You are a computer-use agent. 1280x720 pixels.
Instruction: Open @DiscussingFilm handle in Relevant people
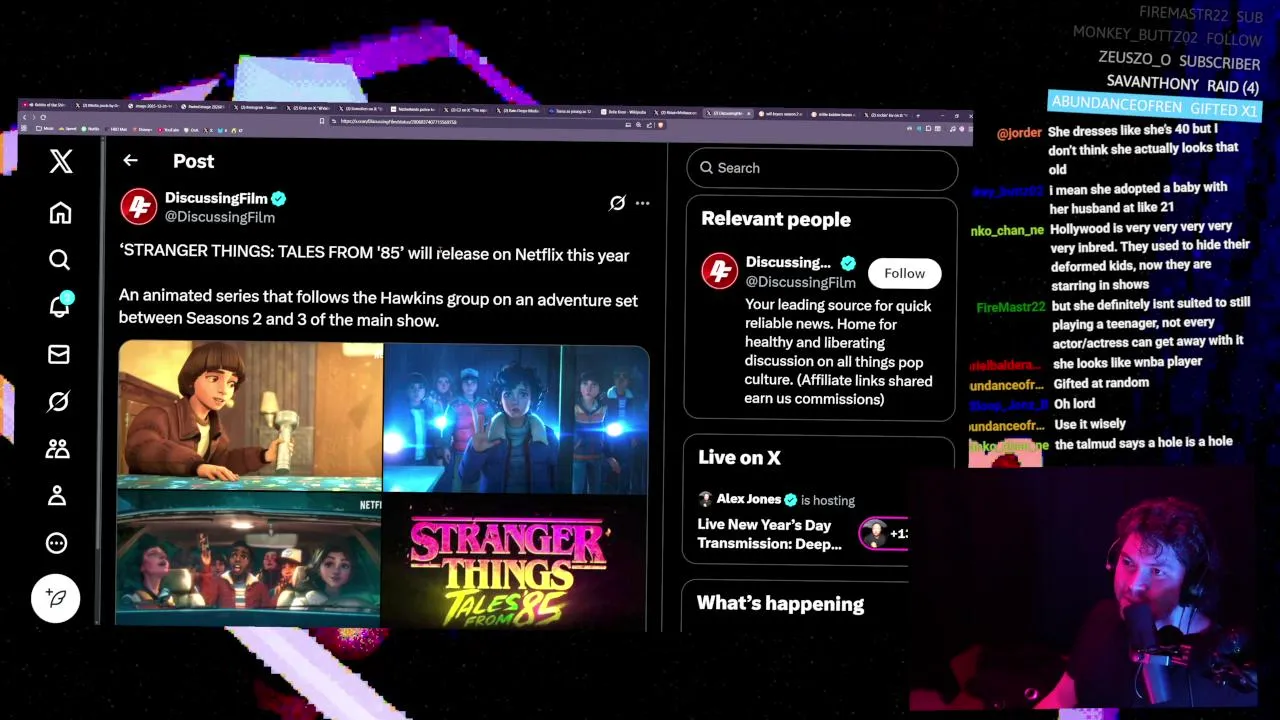[x=800, y=282]
